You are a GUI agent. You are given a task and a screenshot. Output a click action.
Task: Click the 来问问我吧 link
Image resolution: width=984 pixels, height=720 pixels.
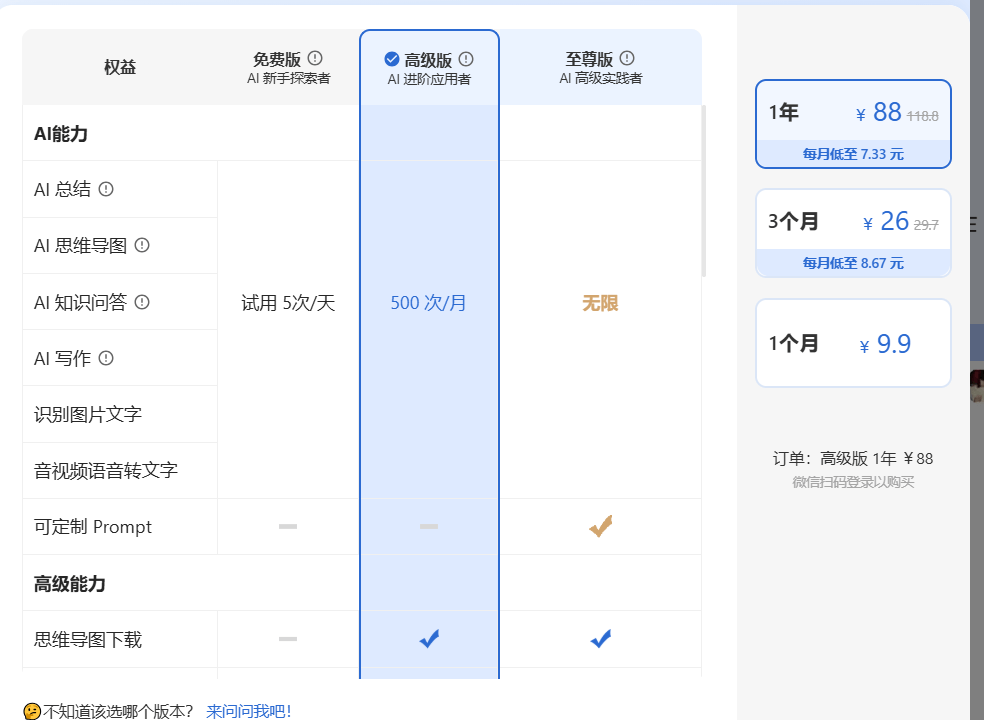click(x=247, y=709)
